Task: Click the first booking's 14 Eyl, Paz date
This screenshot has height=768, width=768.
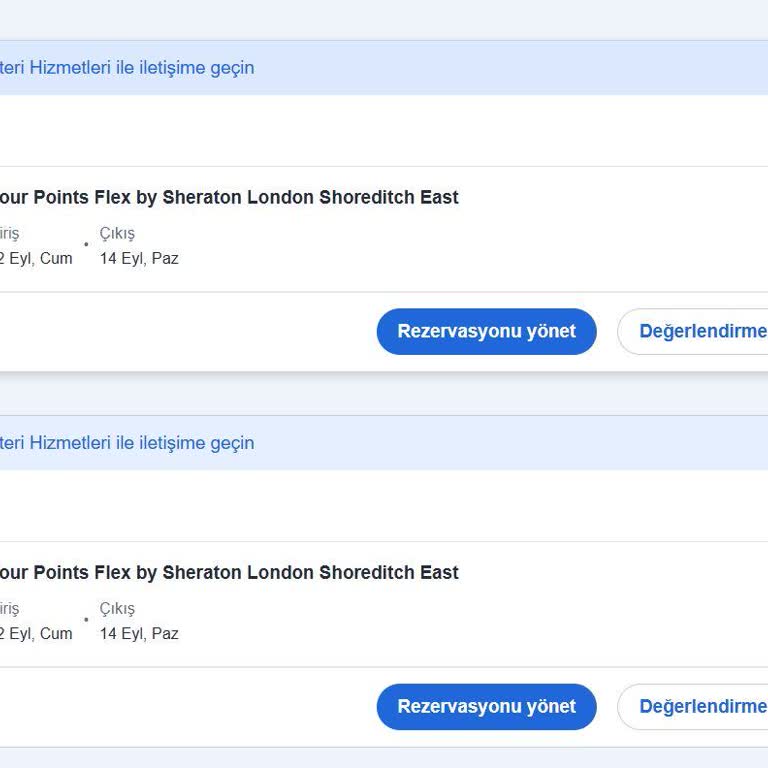Action: (139, 259)
